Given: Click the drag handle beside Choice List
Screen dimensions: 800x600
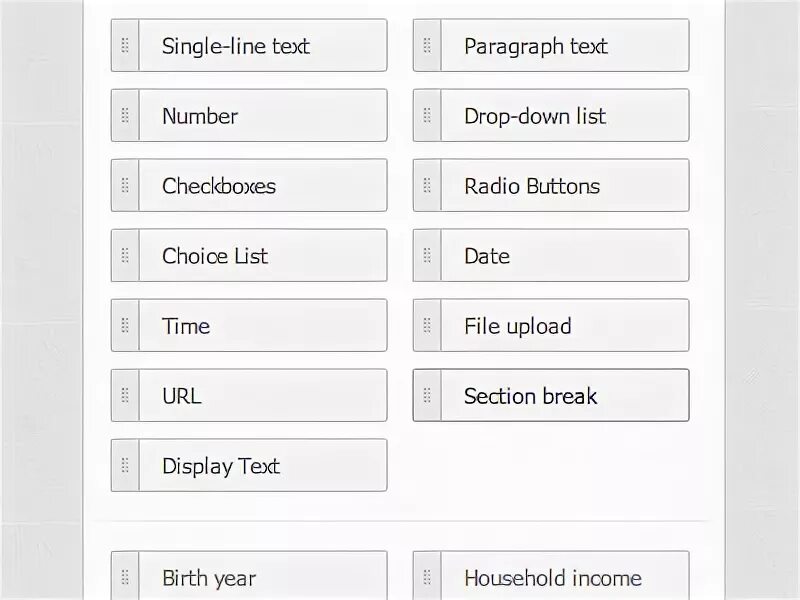Looking at the screenshot, I should 125,256.
